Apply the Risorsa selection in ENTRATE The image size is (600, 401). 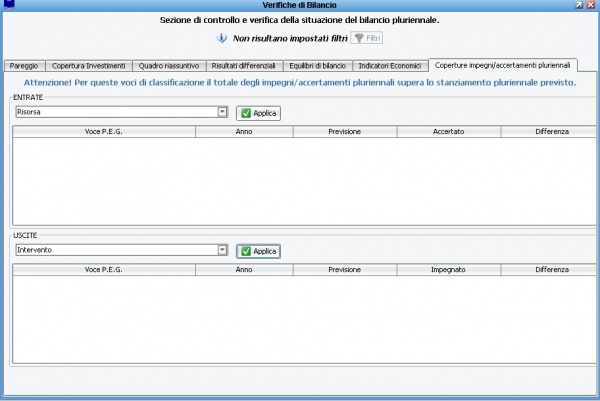tap(258, 113)
